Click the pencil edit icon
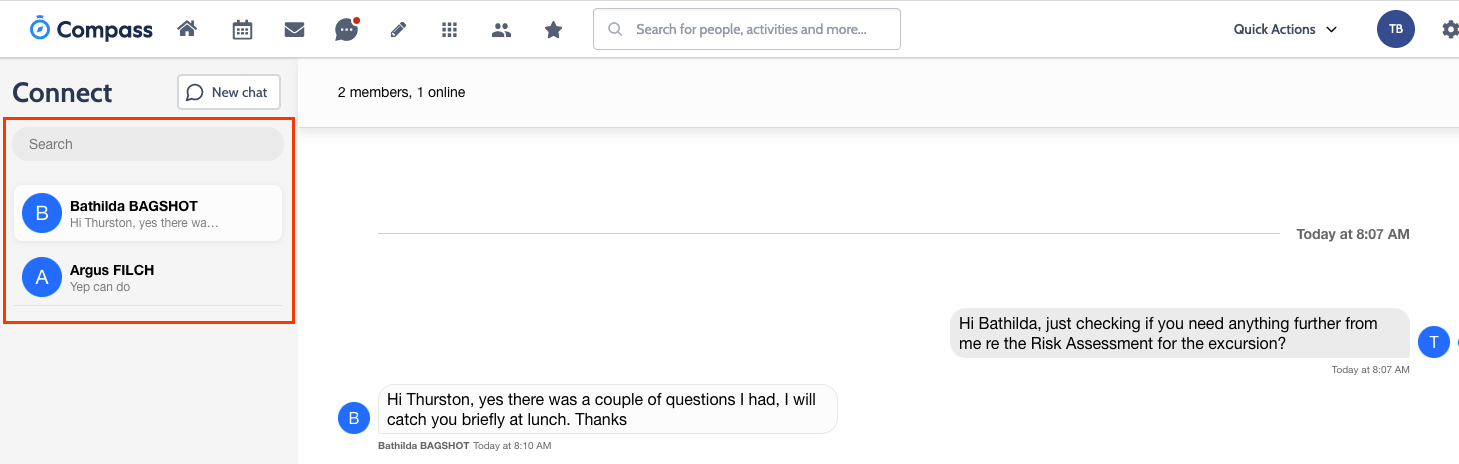The image size is (1459, 464). click(x=398, y=30)
